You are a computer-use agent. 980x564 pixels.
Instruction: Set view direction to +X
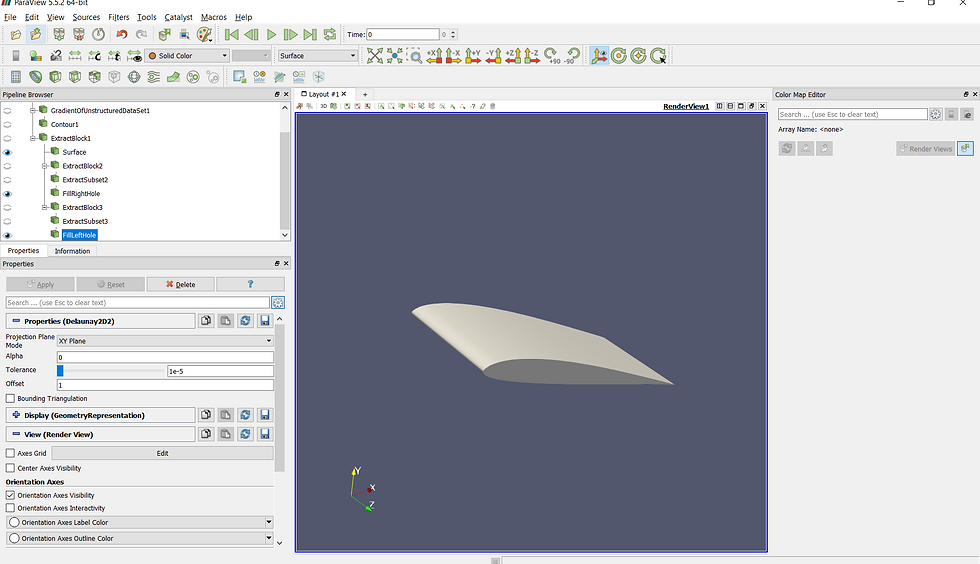[x=434, y=56]
